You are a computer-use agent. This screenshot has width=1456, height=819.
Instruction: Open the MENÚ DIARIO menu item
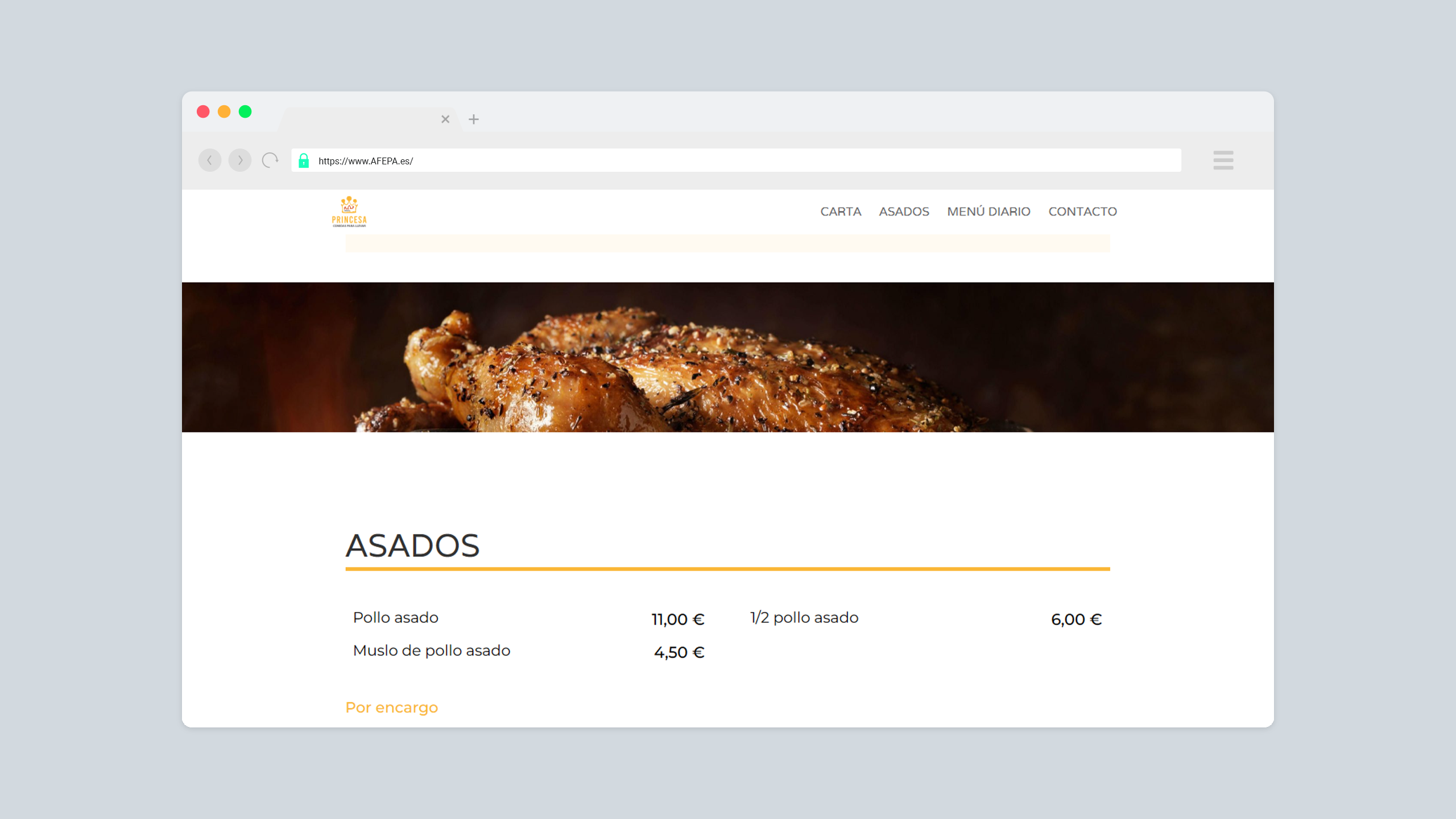[988, 212]
